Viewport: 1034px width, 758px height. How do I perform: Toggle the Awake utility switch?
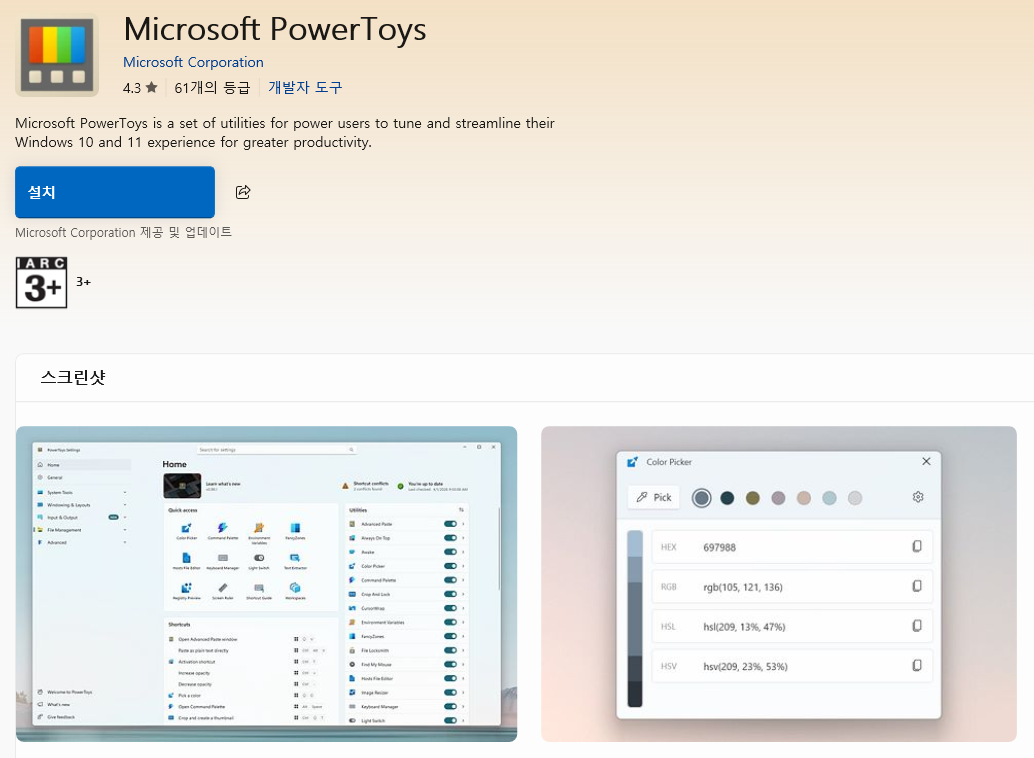pos(450,552)
